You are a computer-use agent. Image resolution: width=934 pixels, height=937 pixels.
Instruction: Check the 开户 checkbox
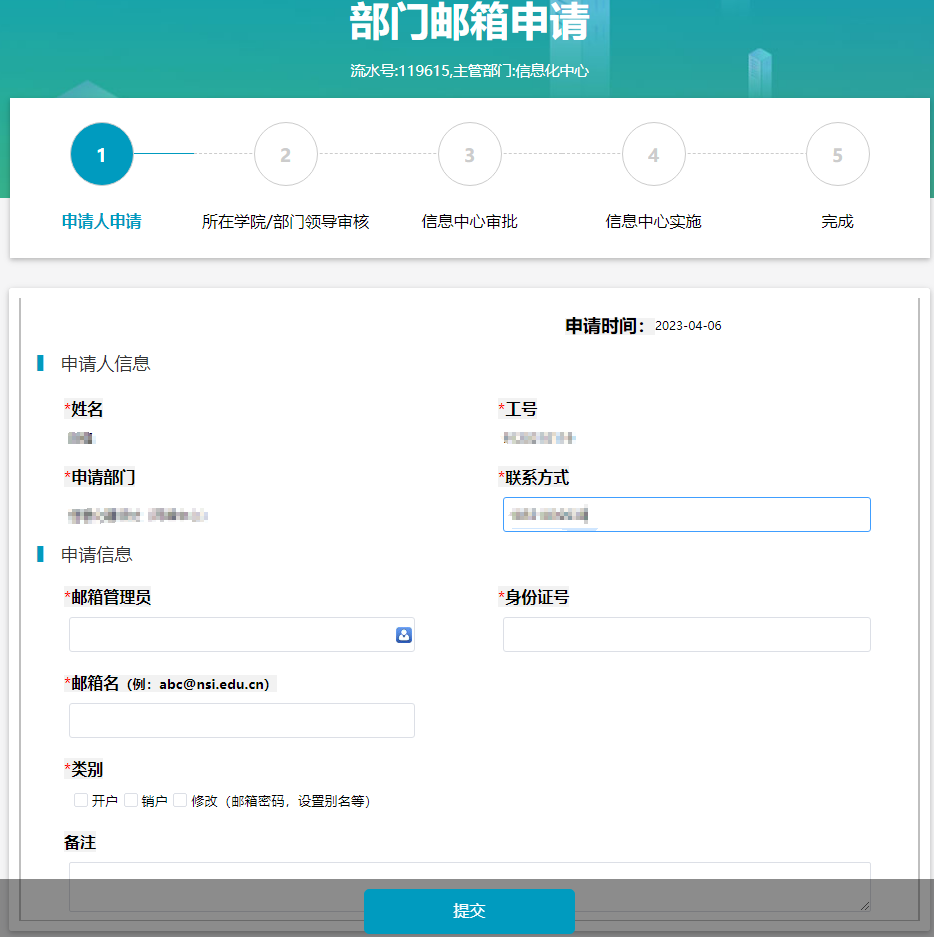81,800
